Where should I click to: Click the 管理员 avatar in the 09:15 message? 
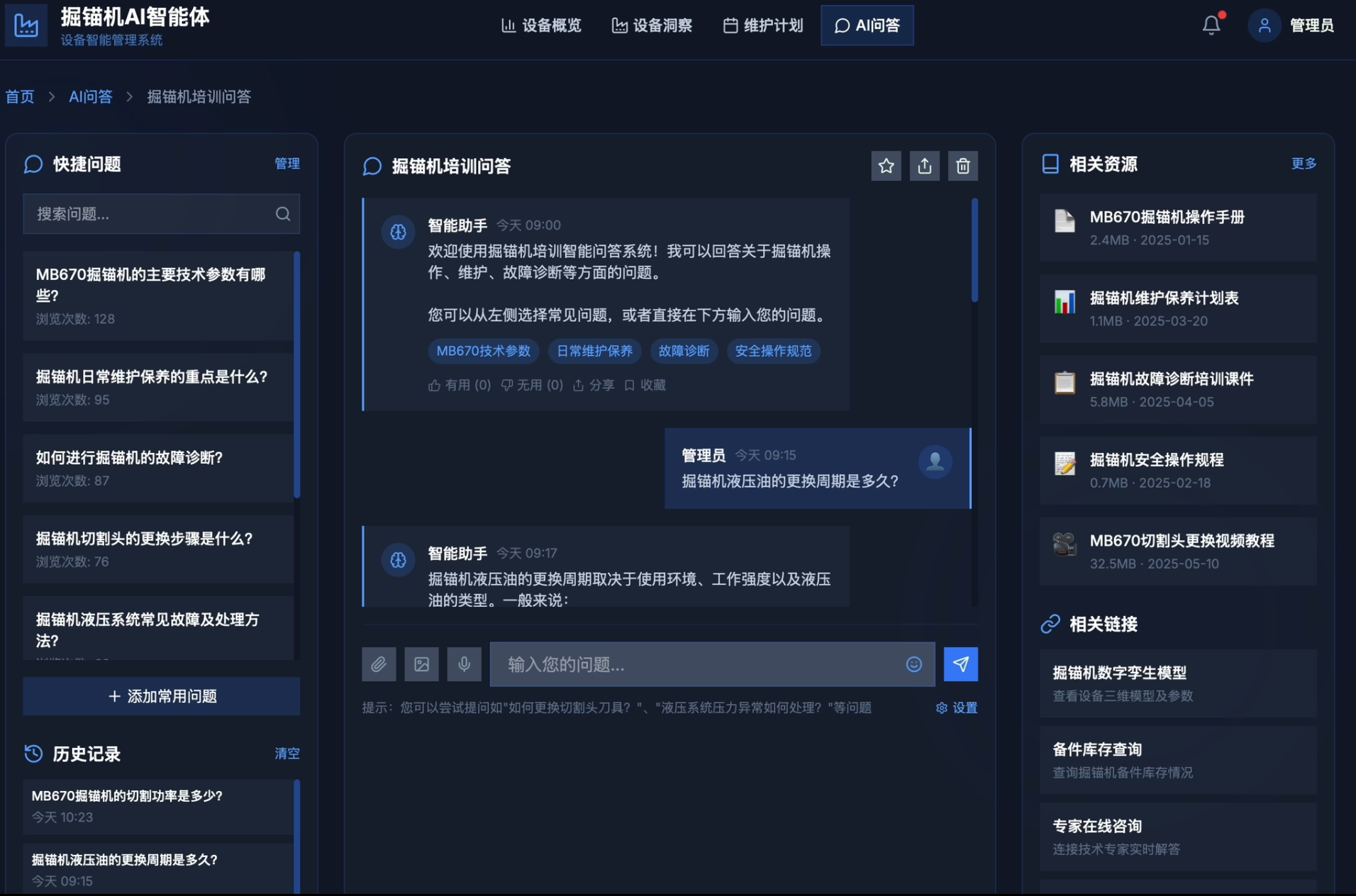coord(935,461)
